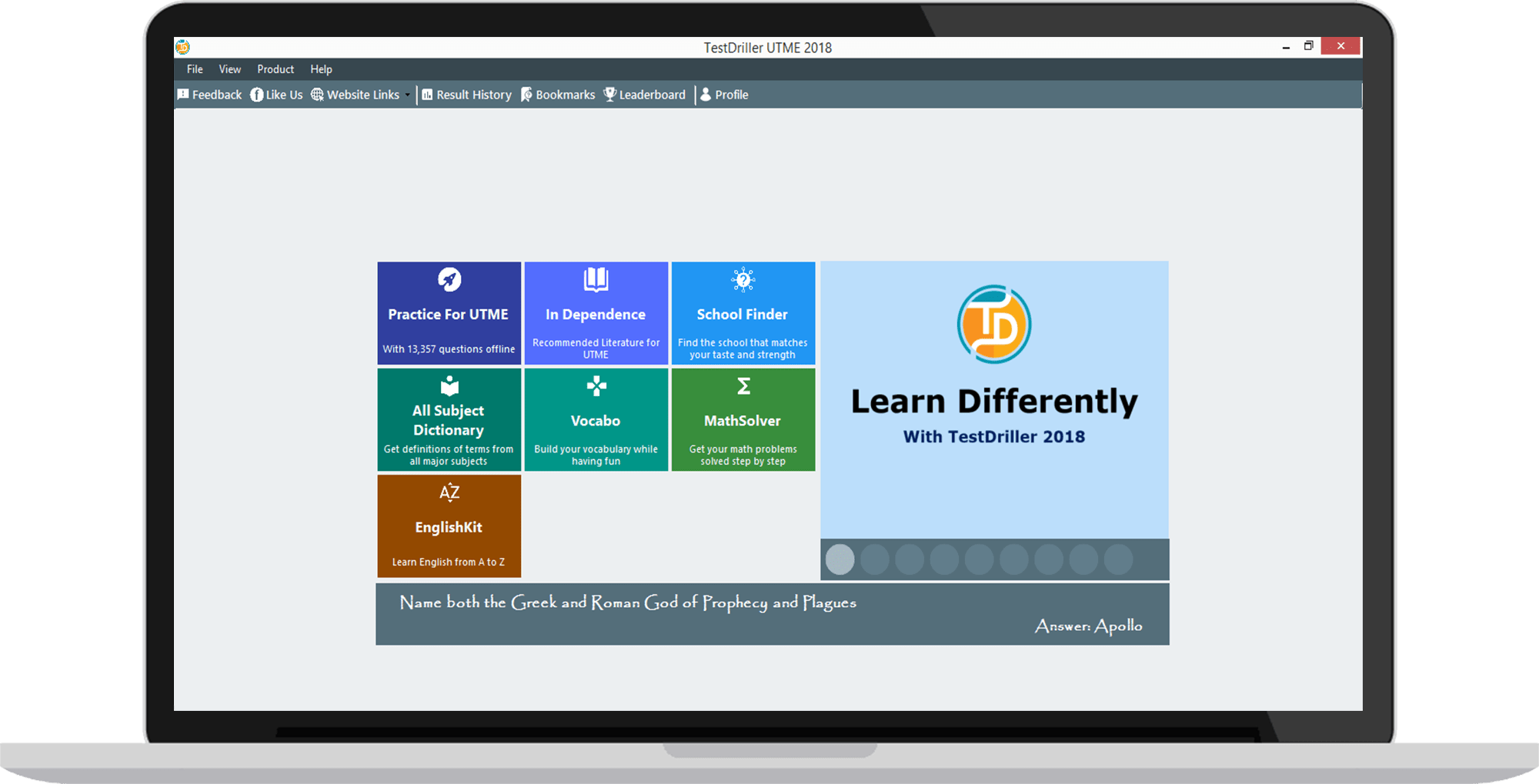Click the Learn Differently banner headline
Viewport: 1539px width, 784px height.
click(x=994, y=401)
